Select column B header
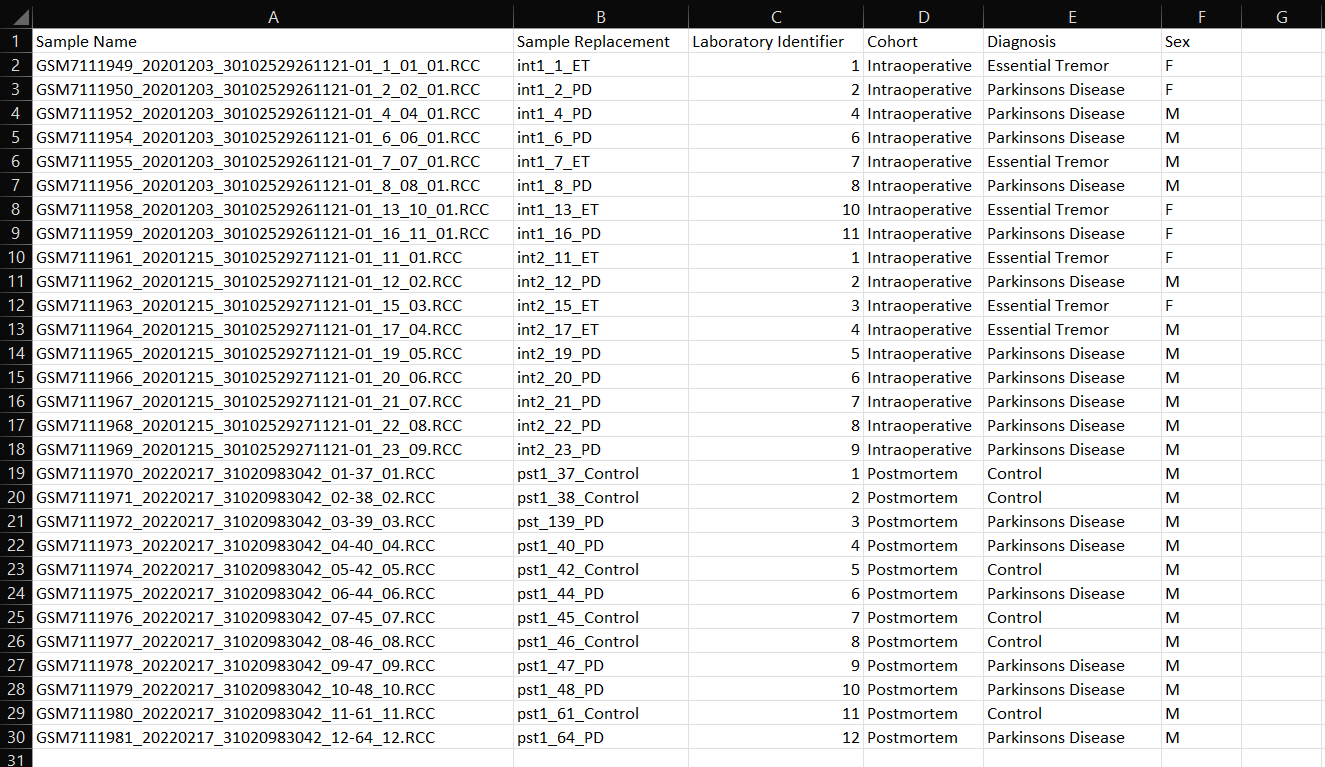Image resolution: width=1325 pixels, height=767 pixels. [x=600, y=17]
